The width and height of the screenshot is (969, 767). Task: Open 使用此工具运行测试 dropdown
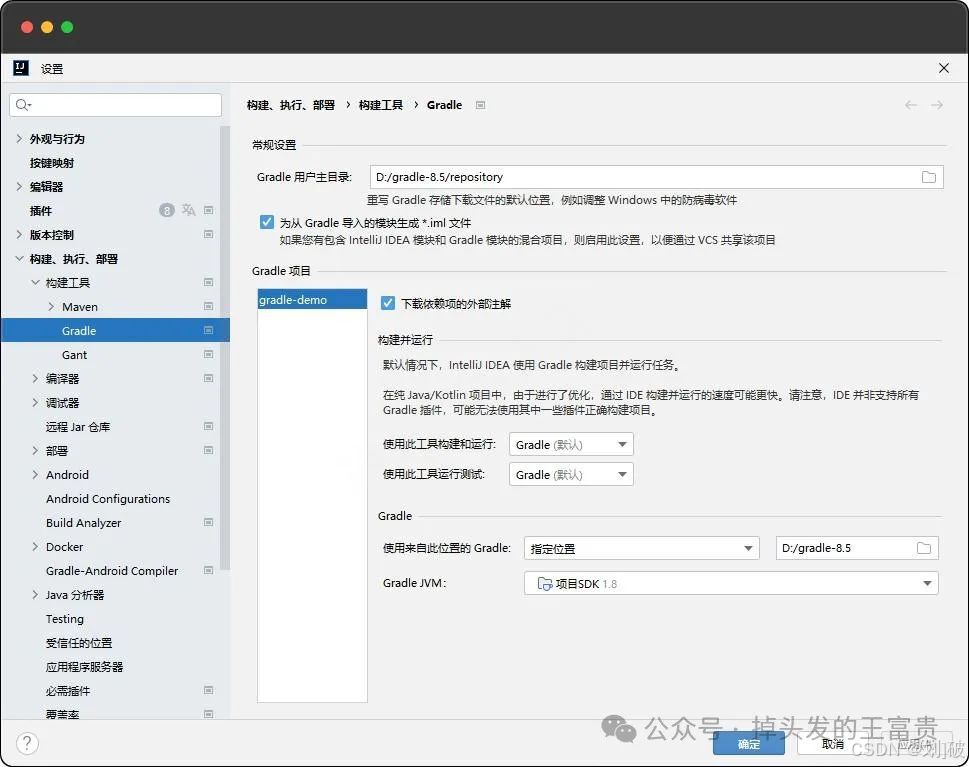(x=571, y=475)
